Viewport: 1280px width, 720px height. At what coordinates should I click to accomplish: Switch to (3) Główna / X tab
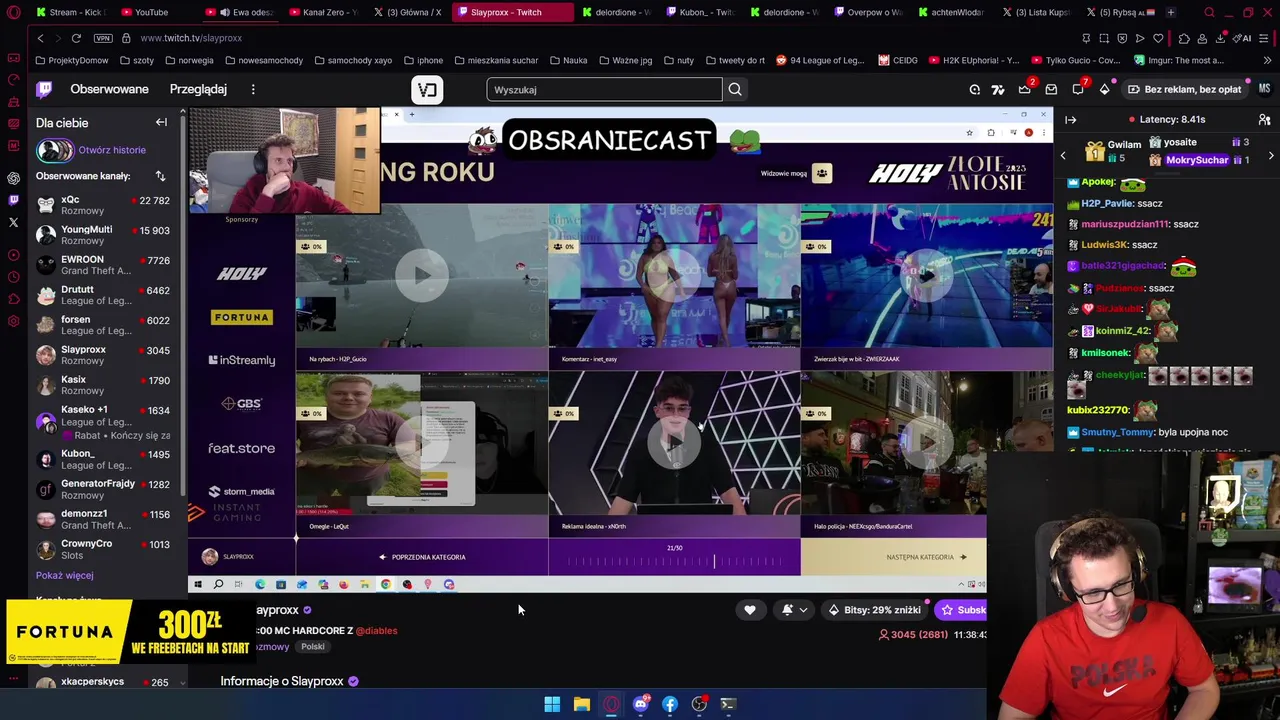click(x=408, y=12)
